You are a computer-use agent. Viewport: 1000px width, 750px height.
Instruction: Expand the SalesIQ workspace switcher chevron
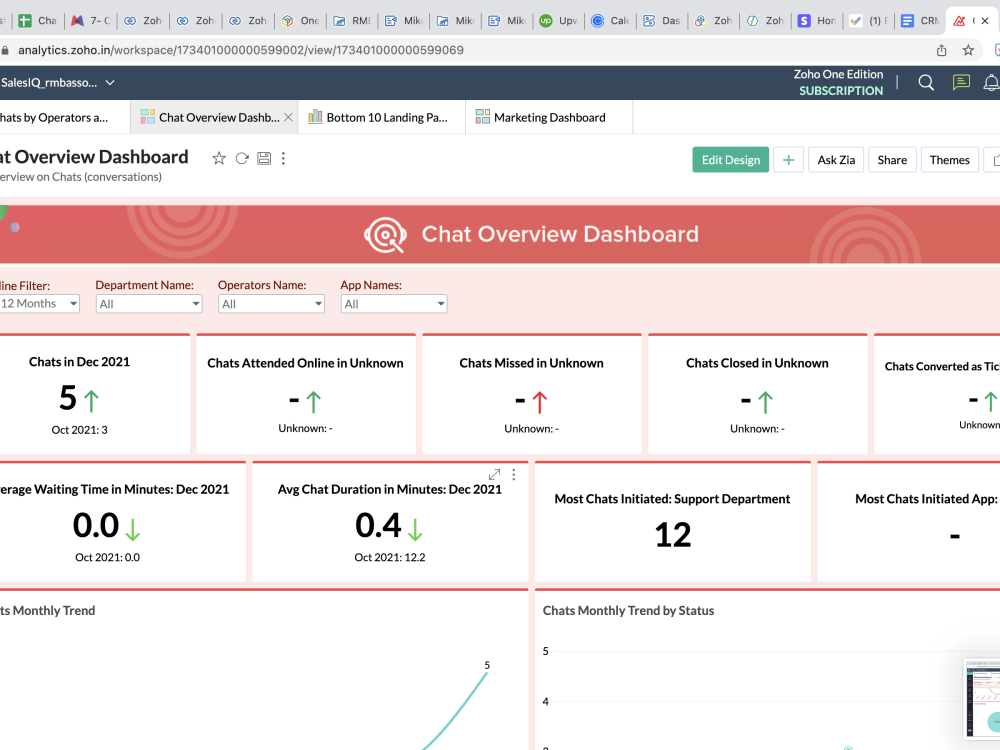(110, 82)
